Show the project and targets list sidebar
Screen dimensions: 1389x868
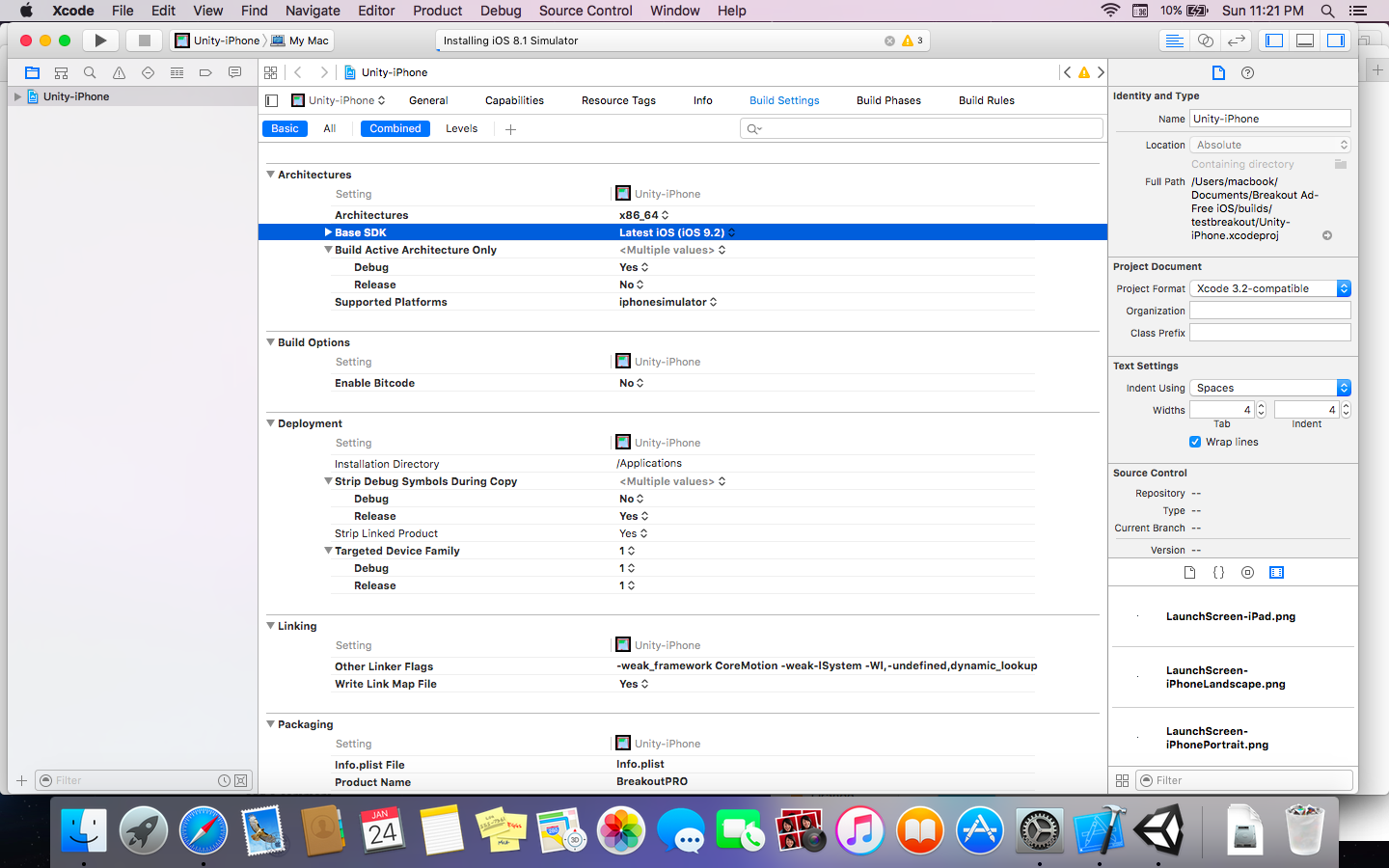point(272,100)
